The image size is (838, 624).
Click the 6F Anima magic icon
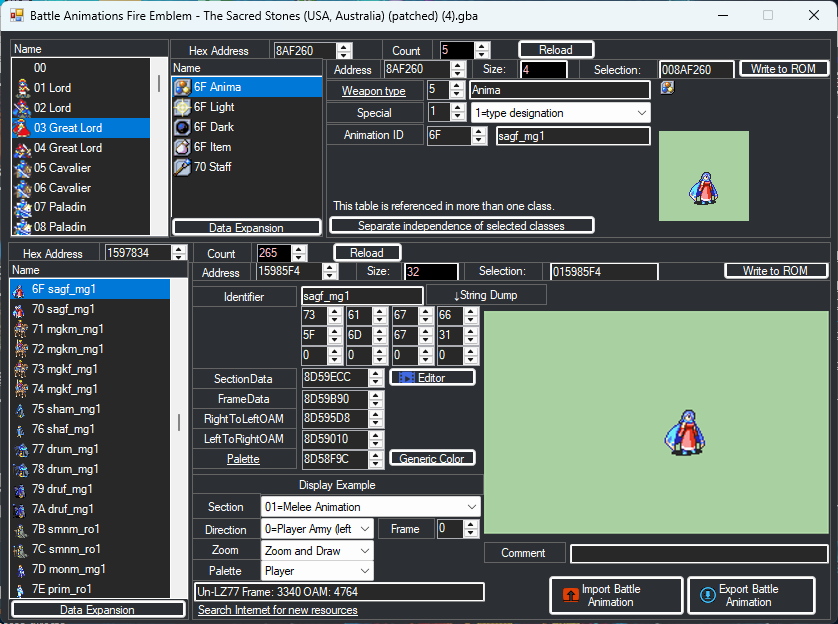[x=183, y=87]
